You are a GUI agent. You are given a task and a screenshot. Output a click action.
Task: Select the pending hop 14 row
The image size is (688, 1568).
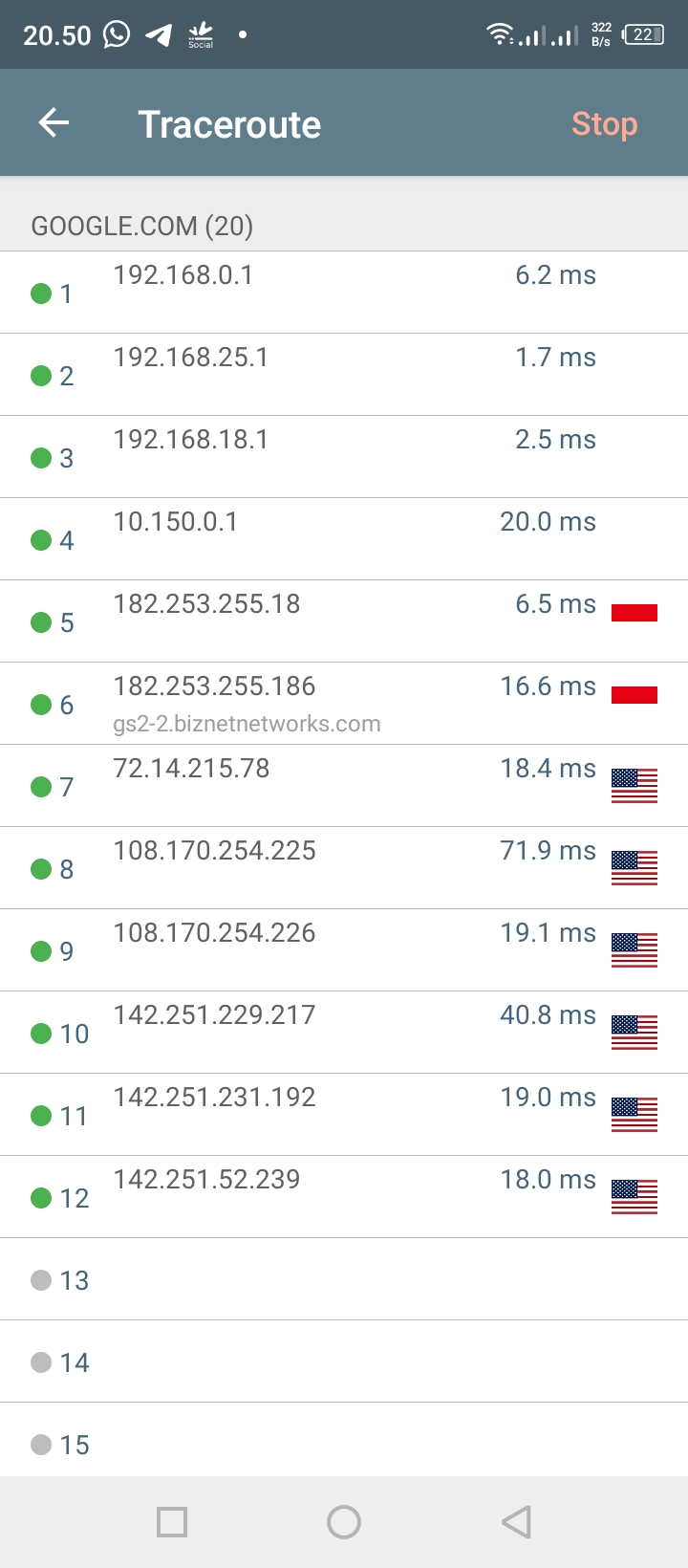(344, 1361)
